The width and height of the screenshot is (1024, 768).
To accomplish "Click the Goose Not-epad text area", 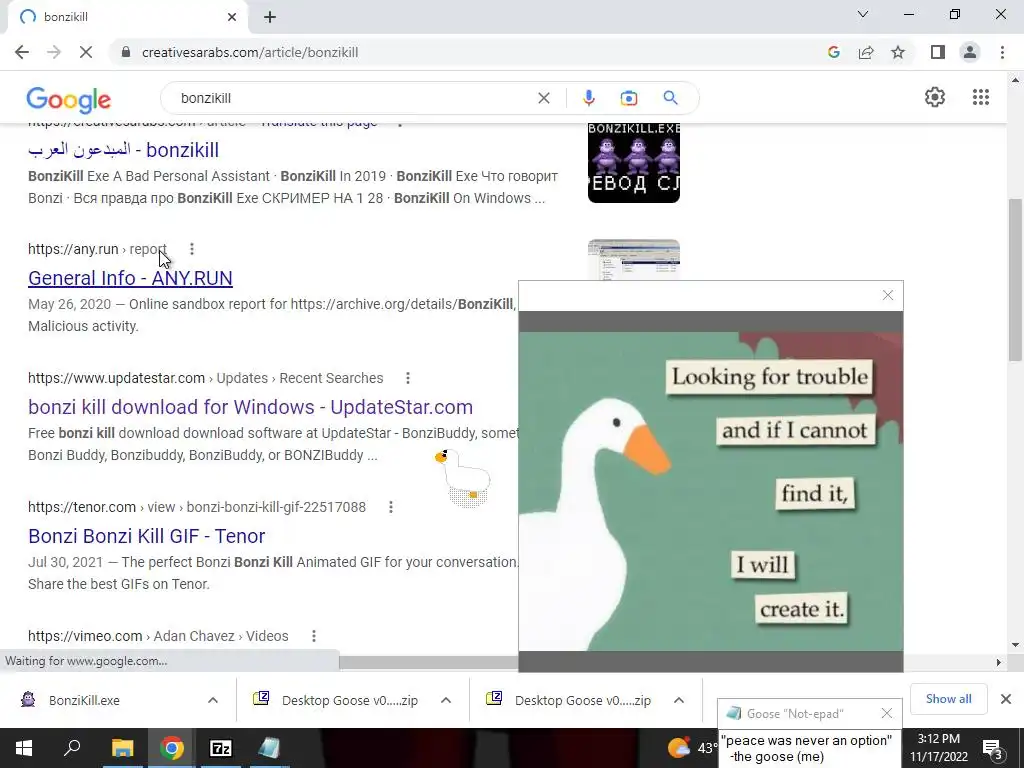I will click(x=809, y=748).
